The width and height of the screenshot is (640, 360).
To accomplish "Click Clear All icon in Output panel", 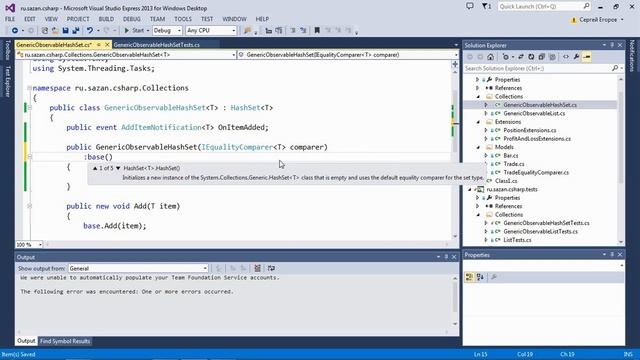I will tap(257, 269).
